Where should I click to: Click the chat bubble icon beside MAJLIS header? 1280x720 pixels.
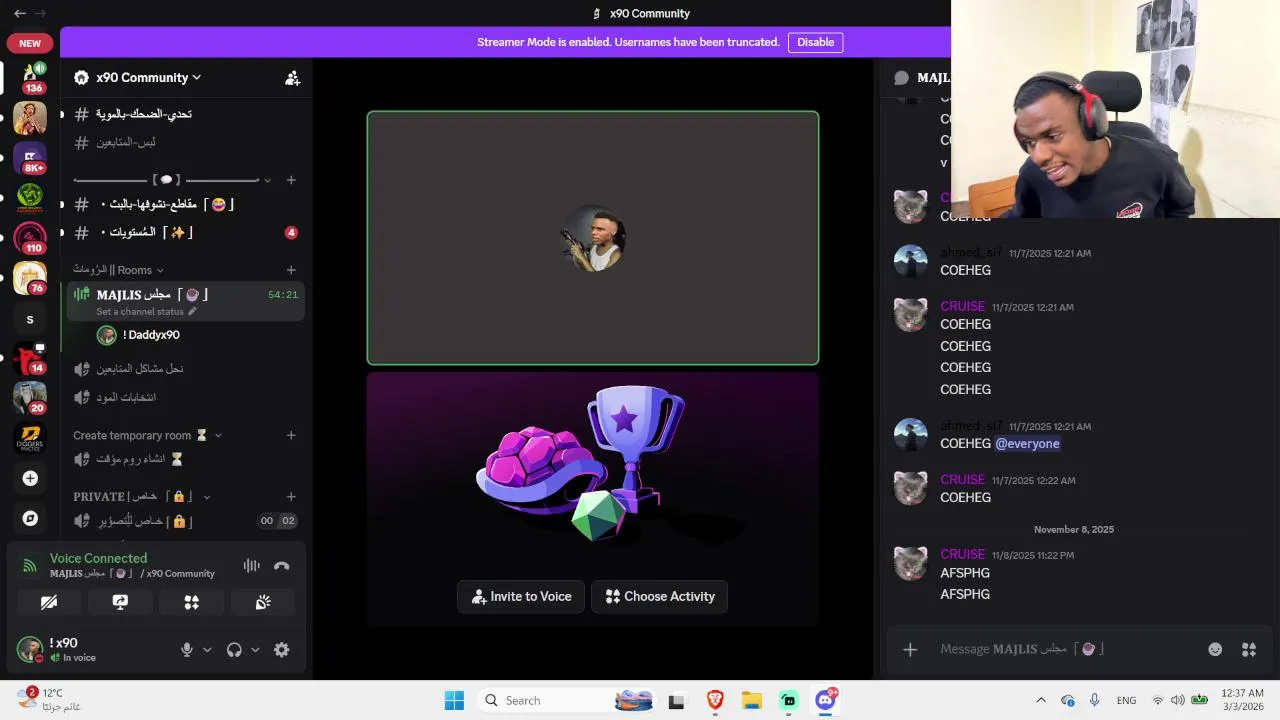(901, 78)
